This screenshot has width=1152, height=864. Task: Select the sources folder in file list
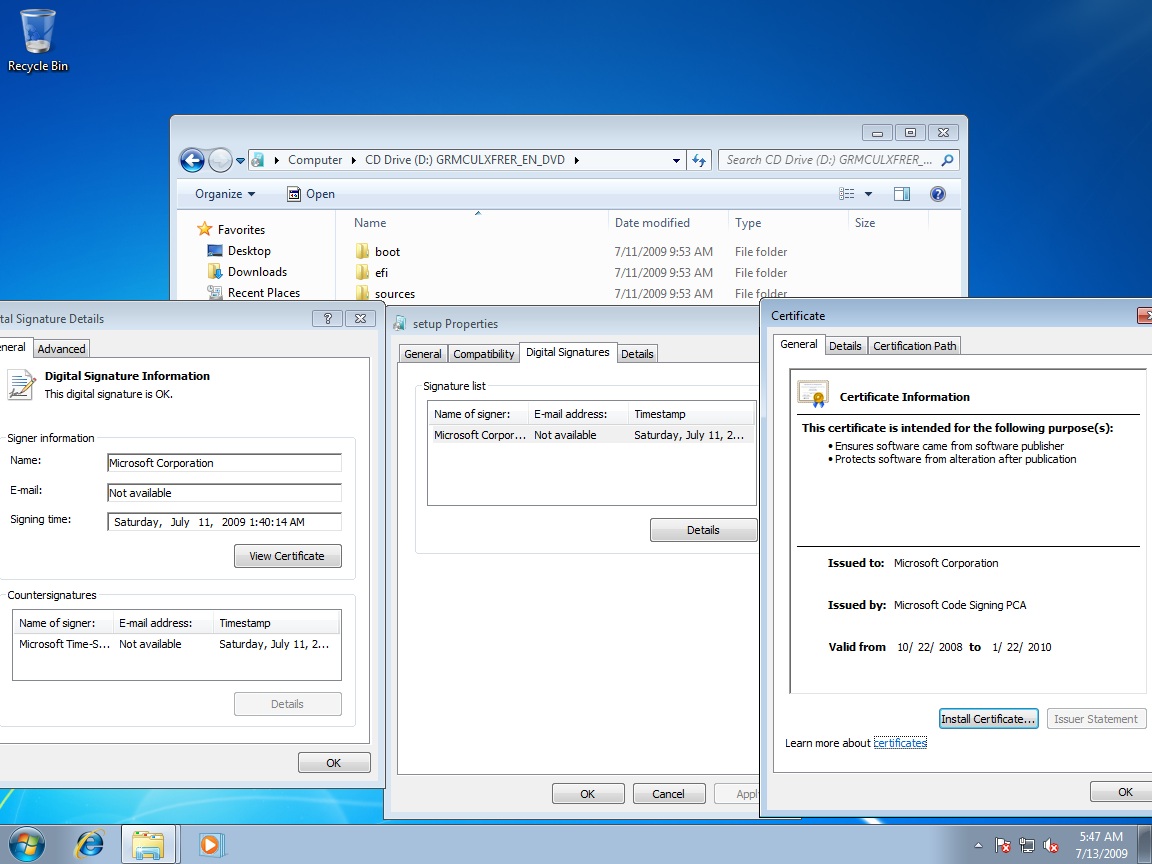[394, 294]
